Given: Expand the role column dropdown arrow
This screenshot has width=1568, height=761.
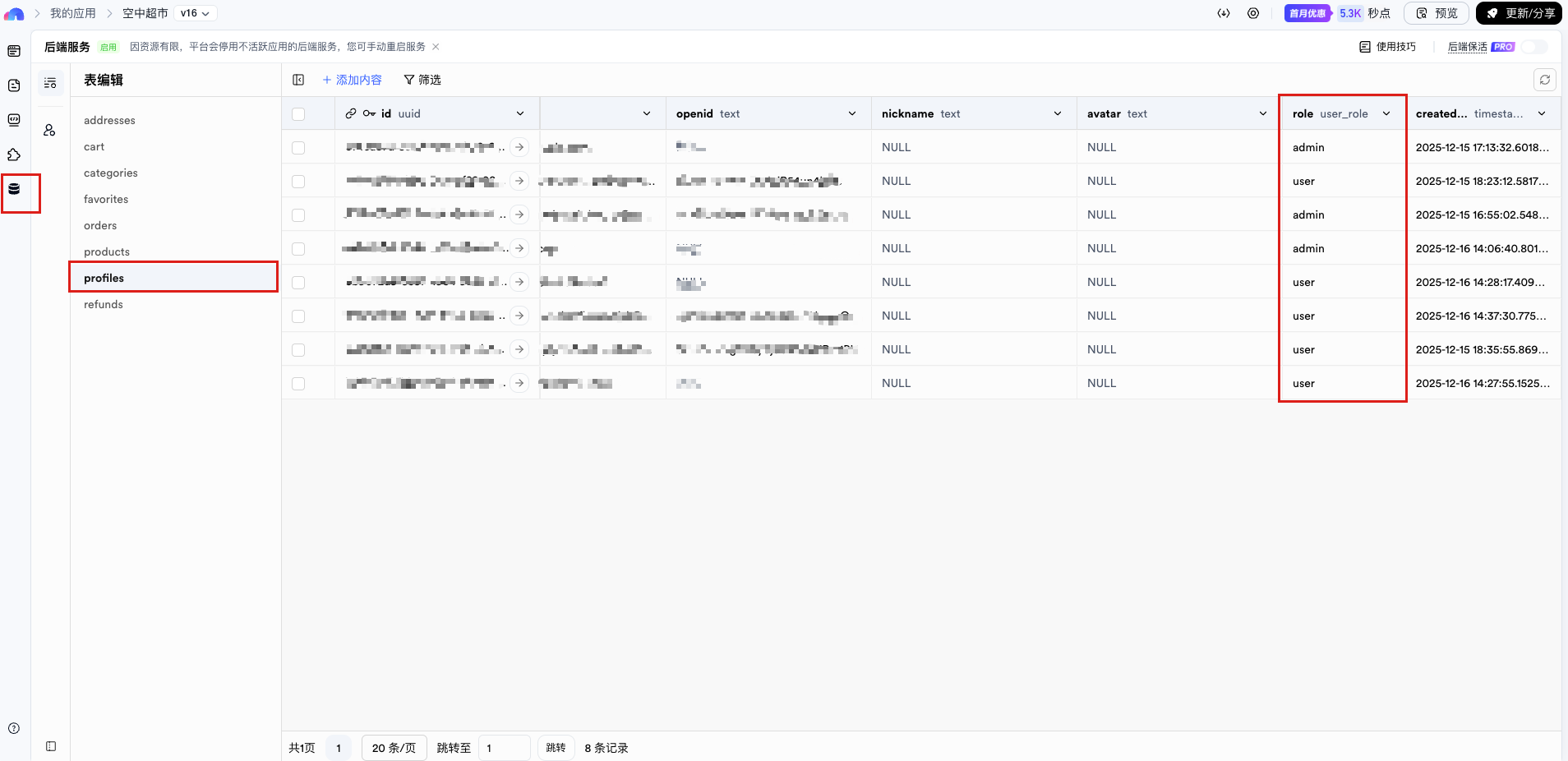Looking at the screenshot, I should pos(1386,114).
